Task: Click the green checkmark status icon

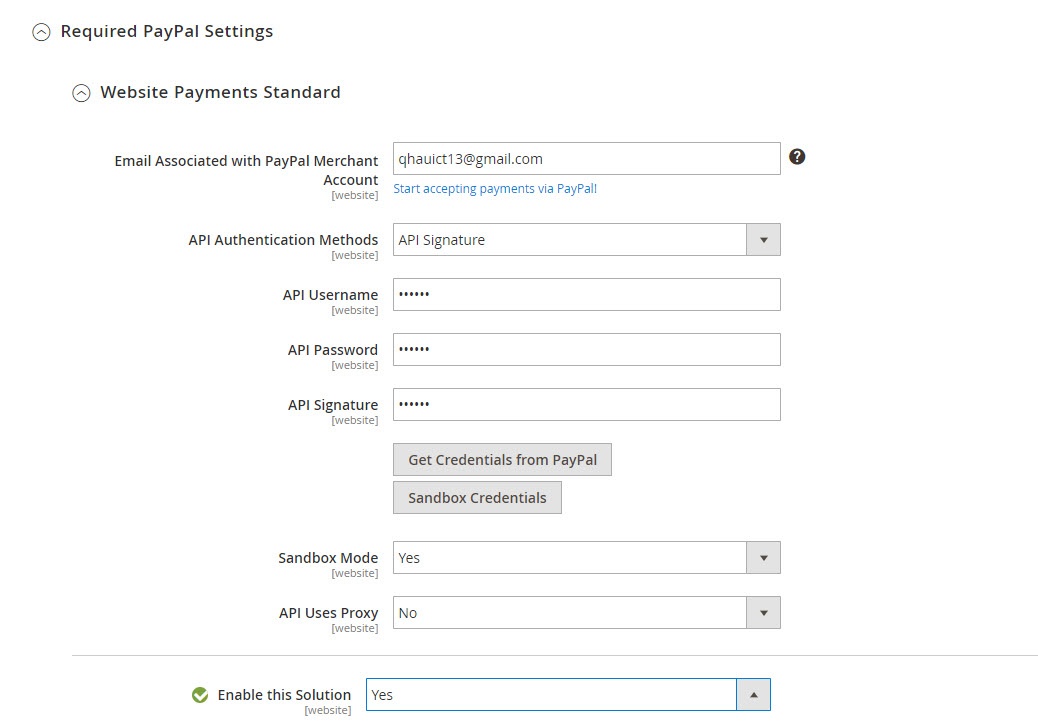Action: 200,695
